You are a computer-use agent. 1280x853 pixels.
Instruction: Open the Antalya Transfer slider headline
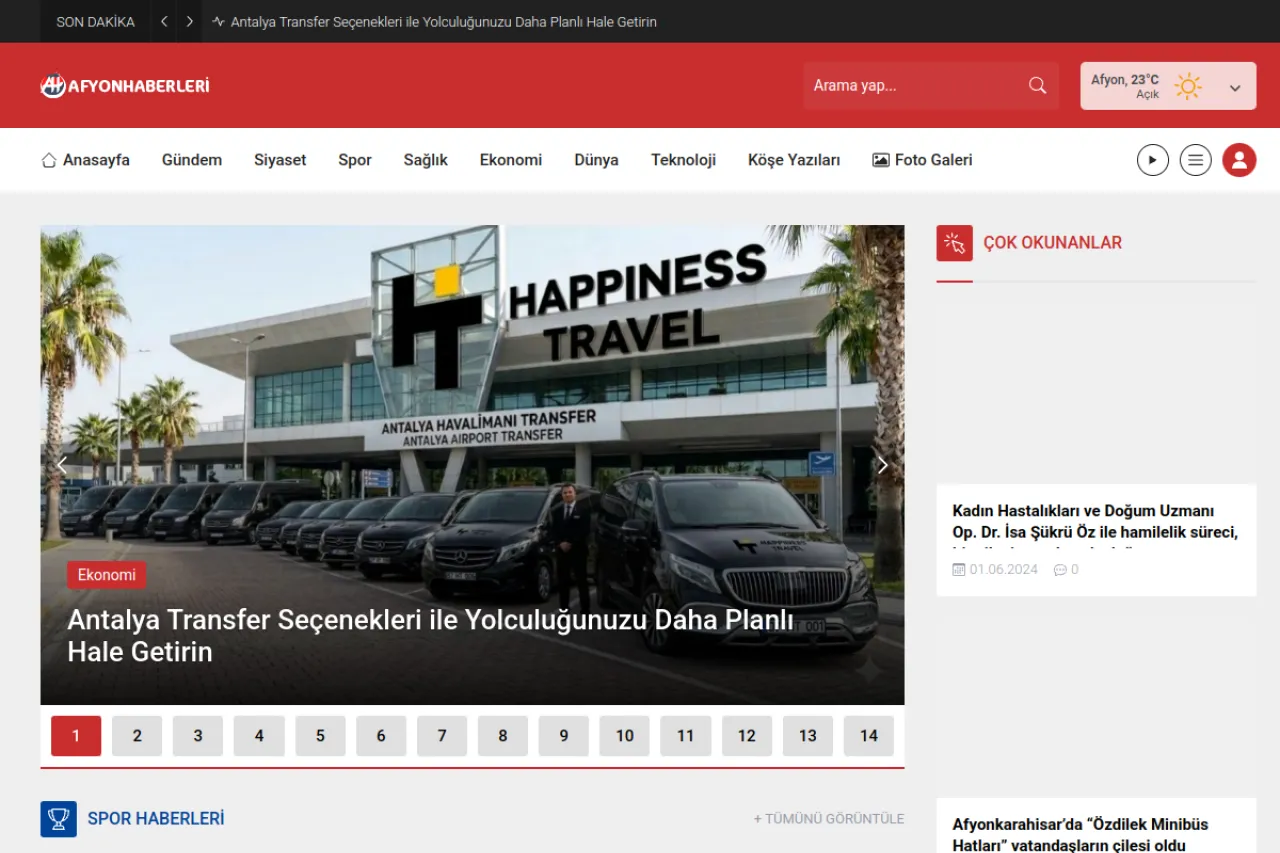click(430, 636)
